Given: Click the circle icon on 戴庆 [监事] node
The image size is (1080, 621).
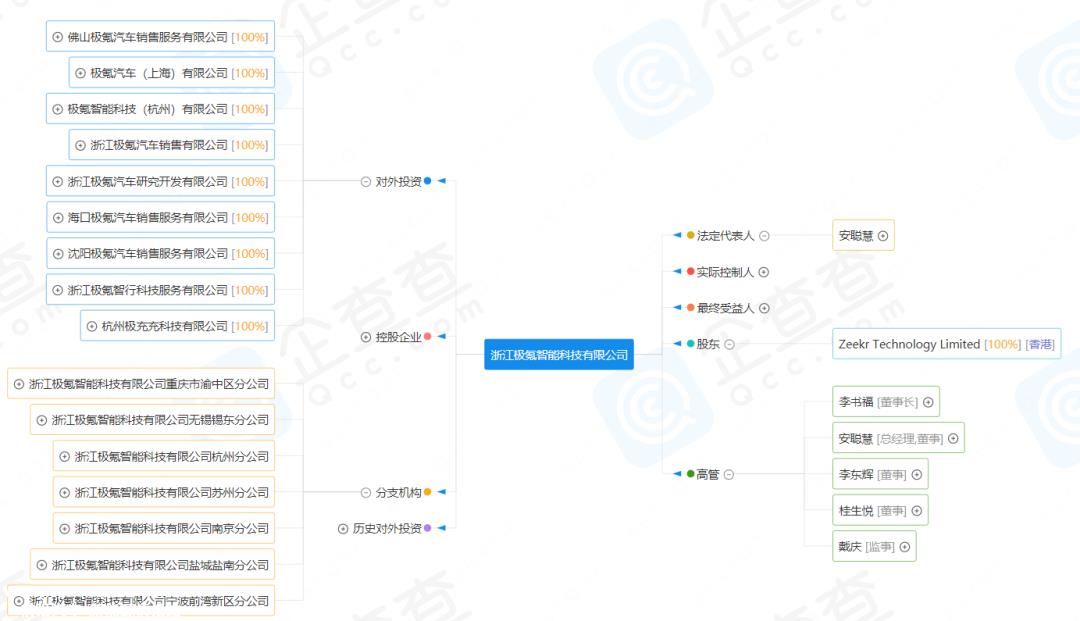Looking at the screenshot, I should [905, 547].
